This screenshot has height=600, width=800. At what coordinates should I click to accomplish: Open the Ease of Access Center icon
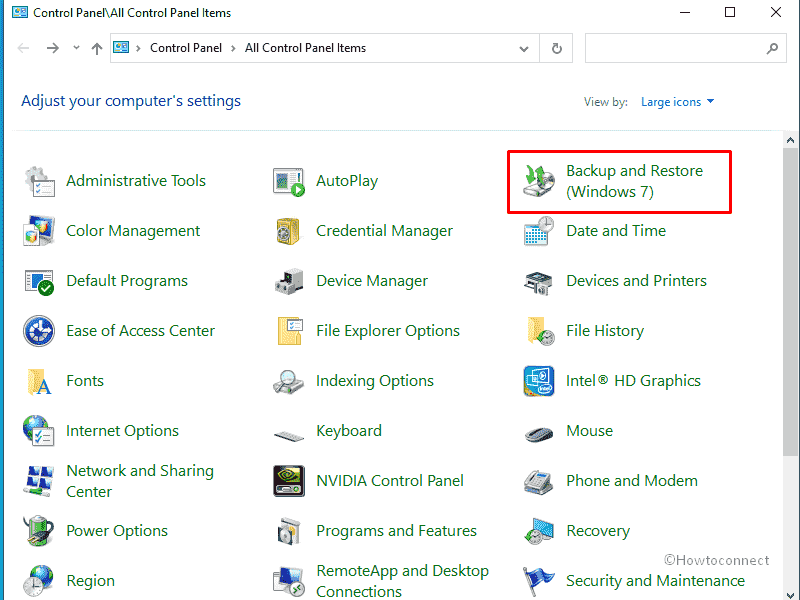[39, 331]
